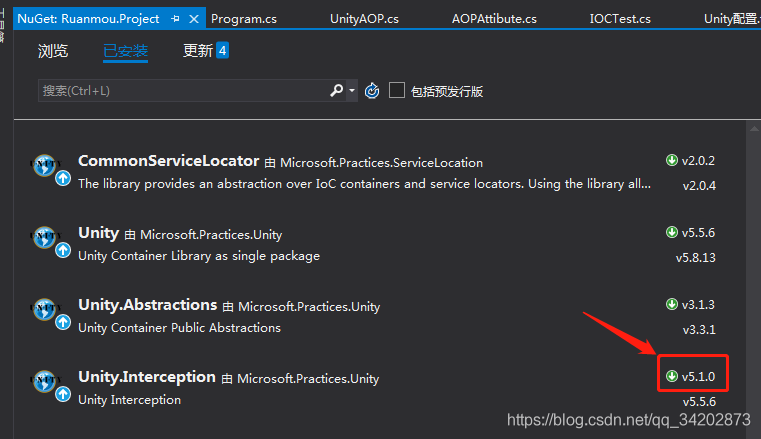Viewport: 761px width, 439px height.
Task: Click installed icon next to v2.0.2
Action: coord(672,160)
